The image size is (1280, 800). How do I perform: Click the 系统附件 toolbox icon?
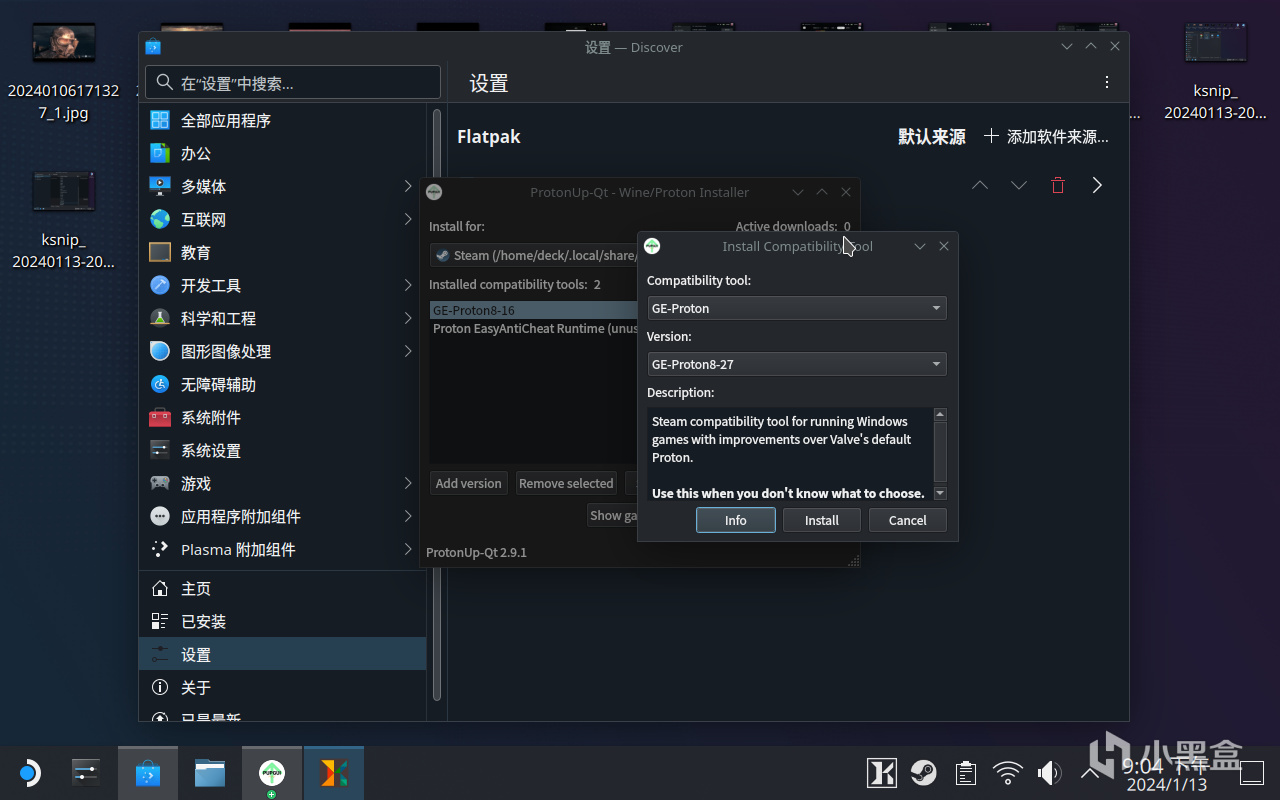click(x=160, y=417)
